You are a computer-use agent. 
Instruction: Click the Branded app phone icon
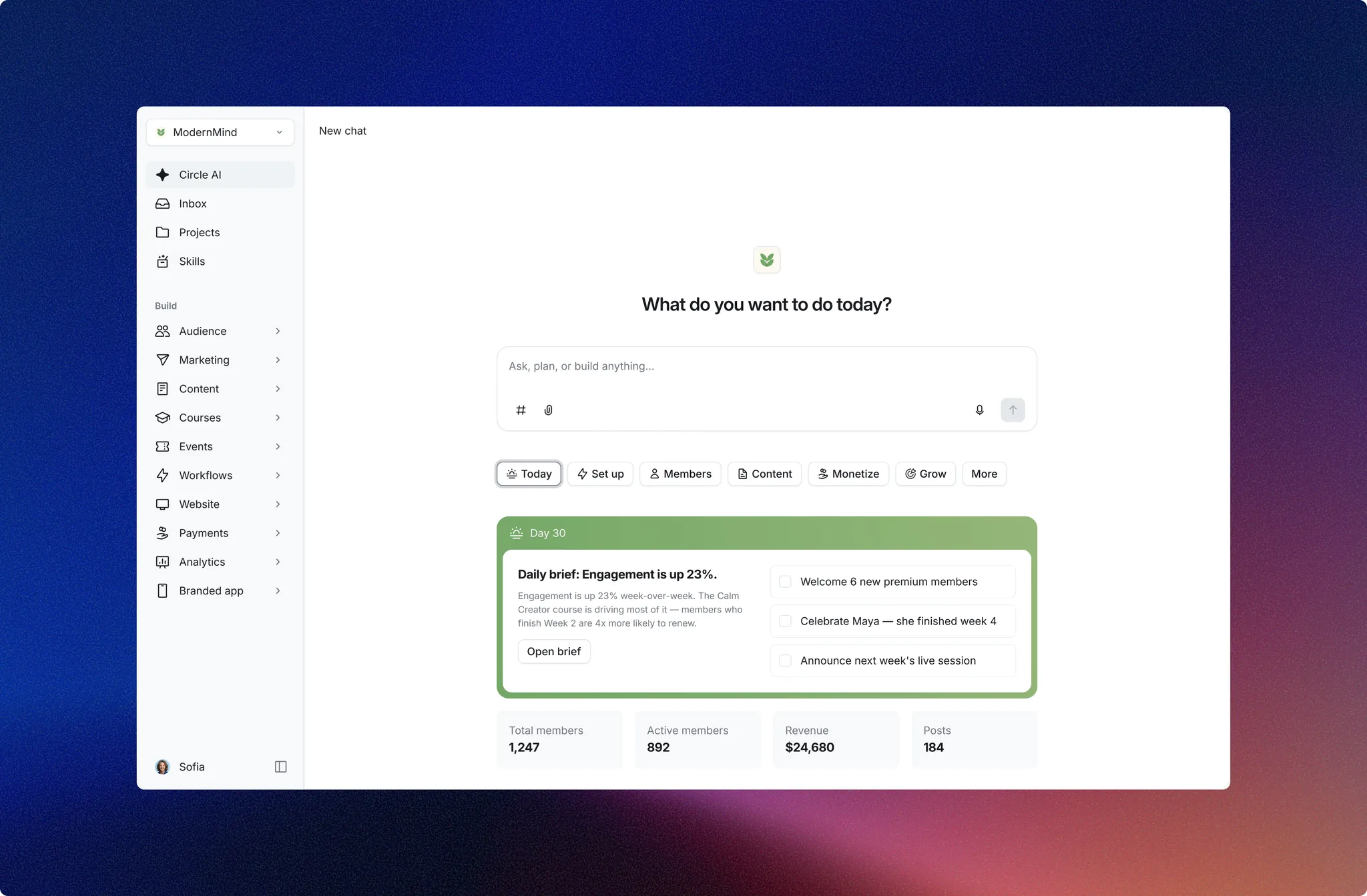click(x=162, y=590)
